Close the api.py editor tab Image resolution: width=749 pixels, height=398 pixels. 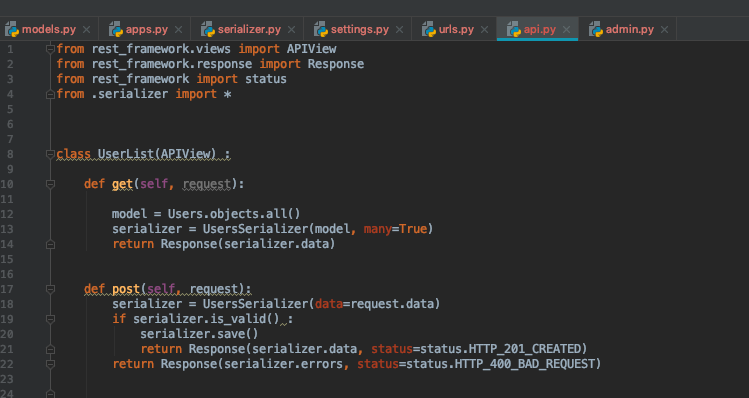(x=567, y=30)
